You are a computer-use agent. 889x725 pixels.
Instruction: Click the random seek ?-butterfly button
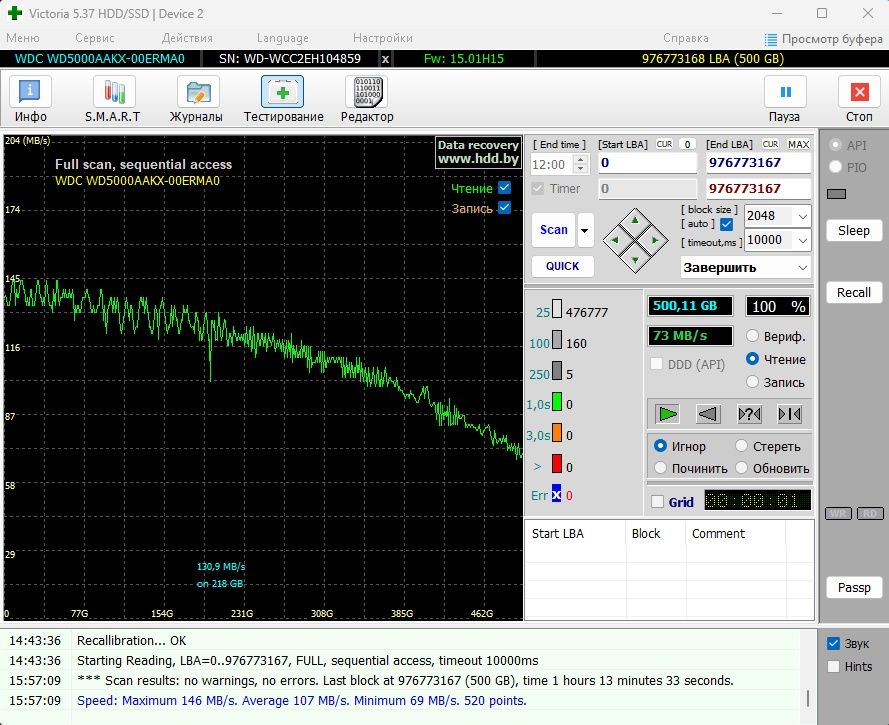coord(749,414)
